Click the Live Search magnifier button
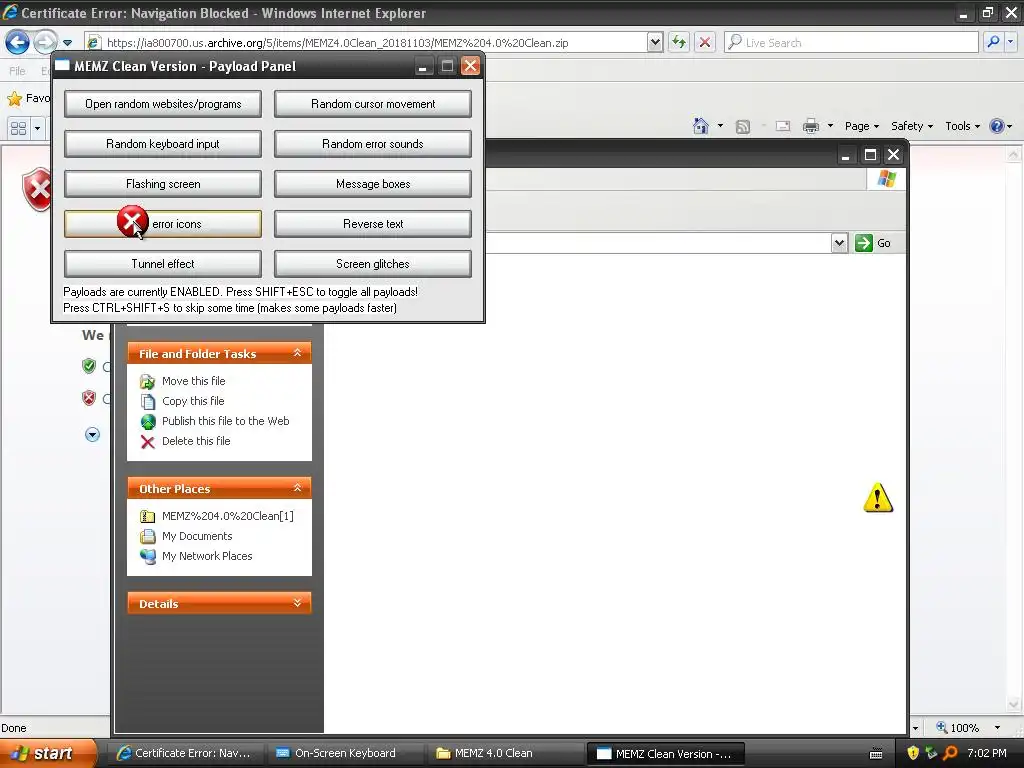 (x=993, y=42)
